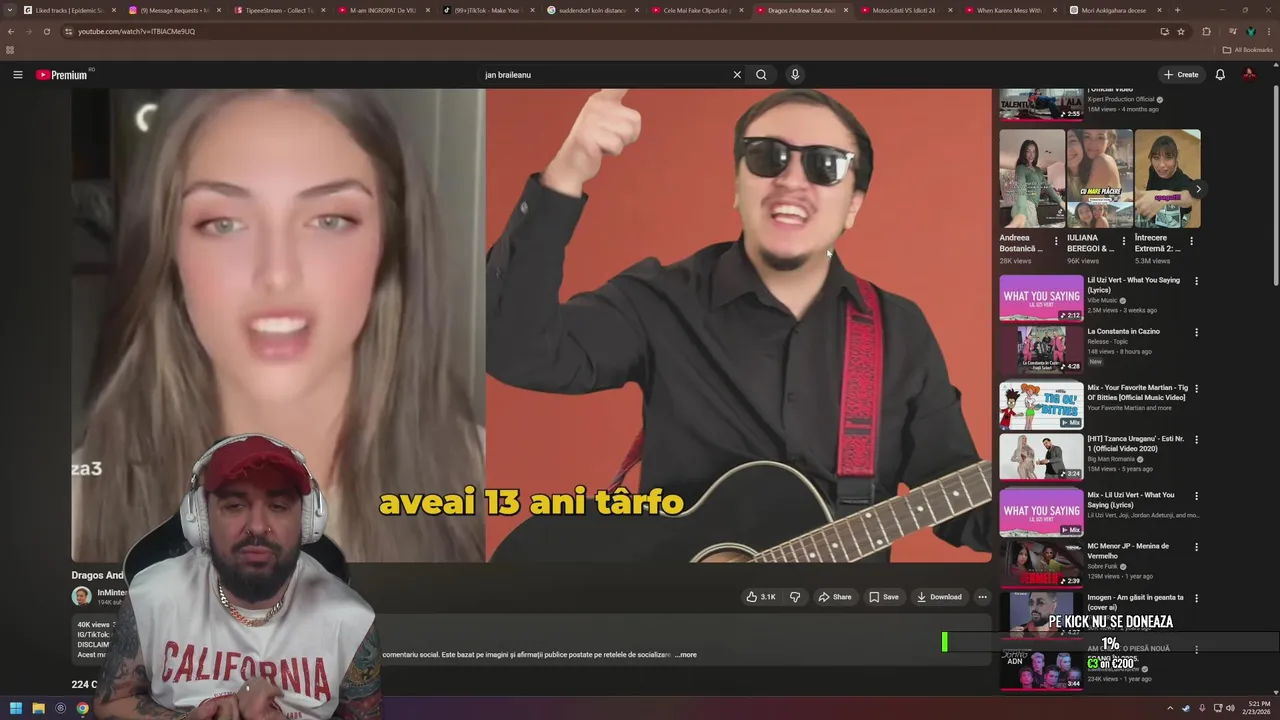Switch to Liked tracks Epidemic Sound tab
The image size is (1280, 720).
coord(68,10)
